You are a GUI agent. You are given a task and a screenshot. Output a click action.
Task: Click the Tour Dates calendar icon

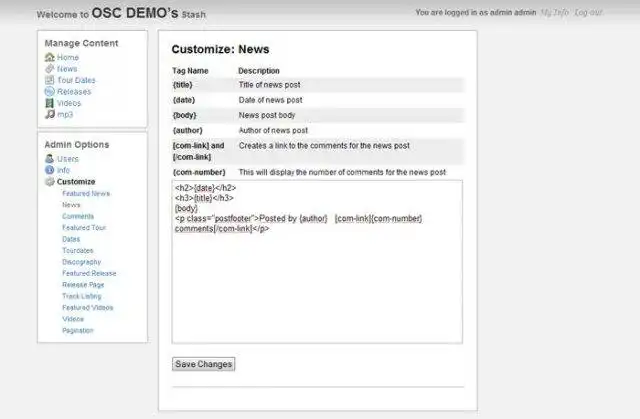[49, 80]
